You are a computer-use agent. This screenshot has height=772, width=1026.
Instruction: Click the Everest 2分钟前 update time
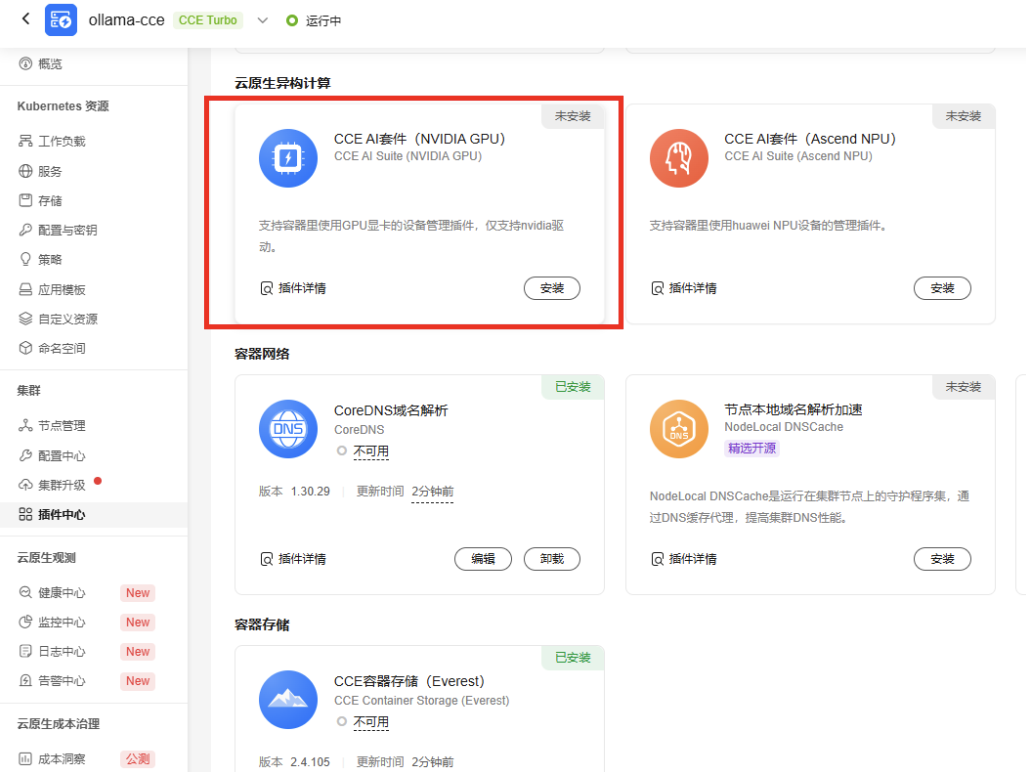click(433, 762)
